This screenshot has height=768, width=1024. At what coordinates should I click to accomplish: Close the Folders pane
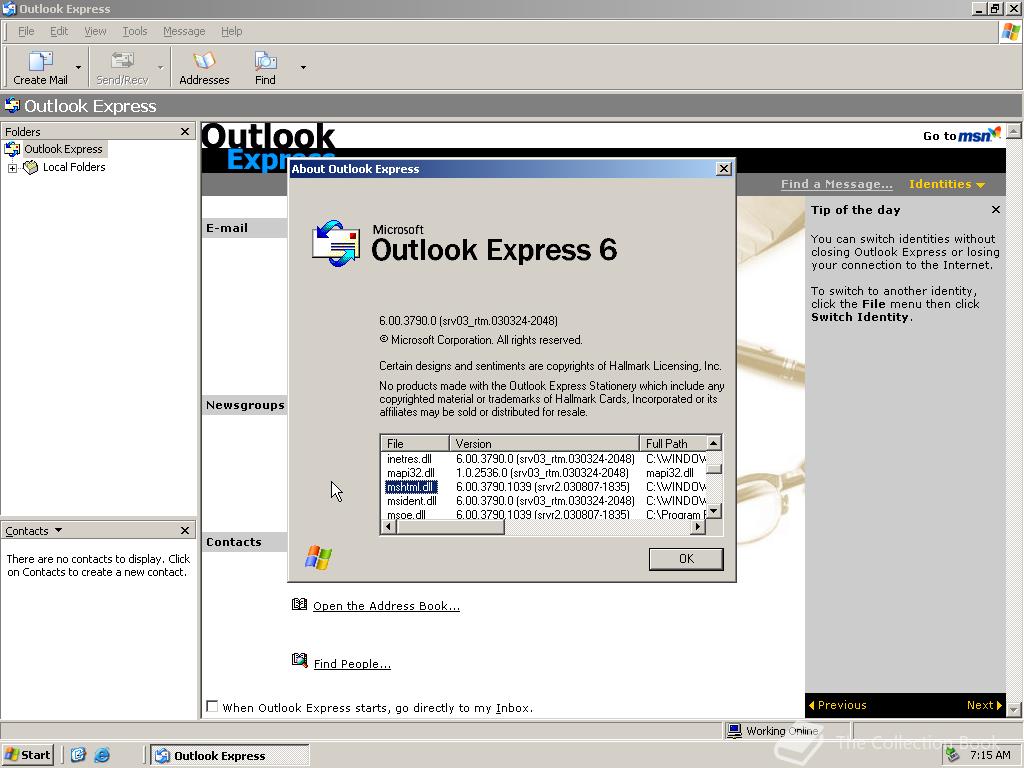pyautogui.click(x=185, y=131)
